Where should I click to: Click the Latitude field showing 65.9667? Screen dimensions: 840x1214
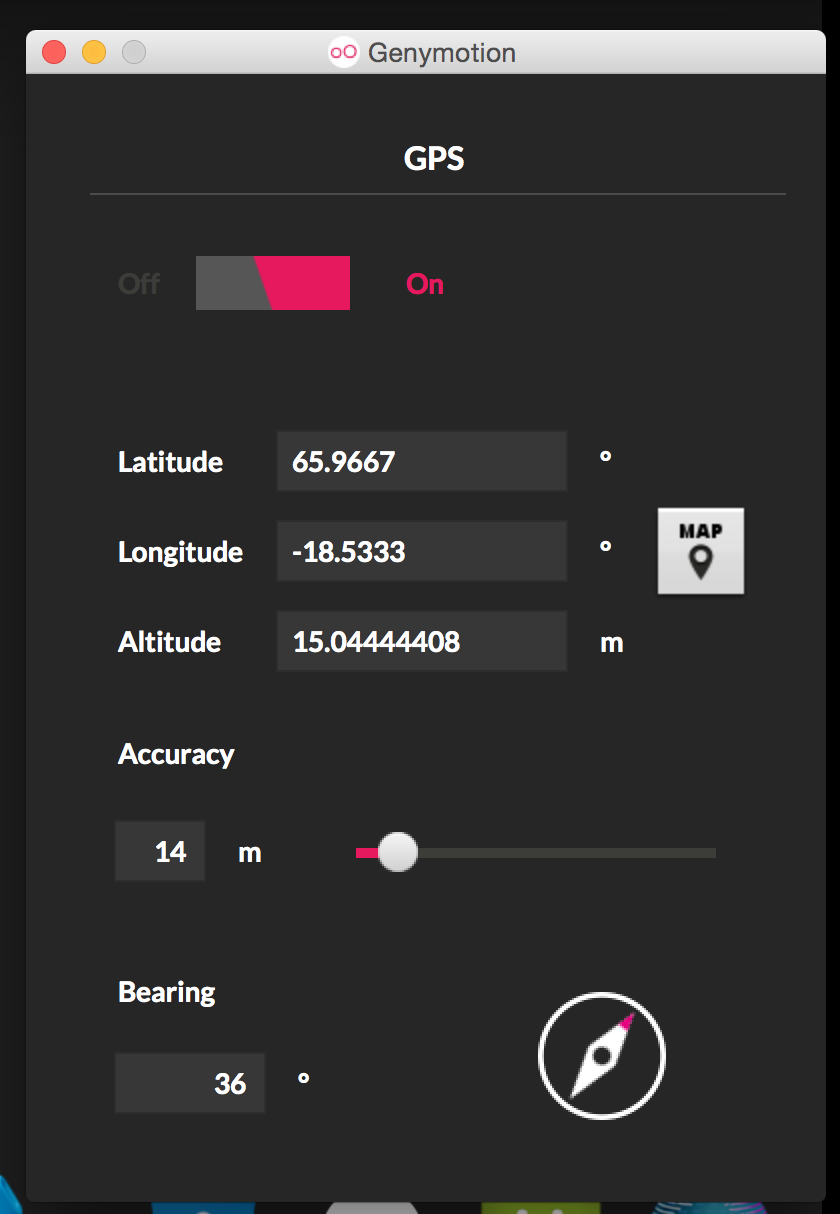(x=422, y=461)
